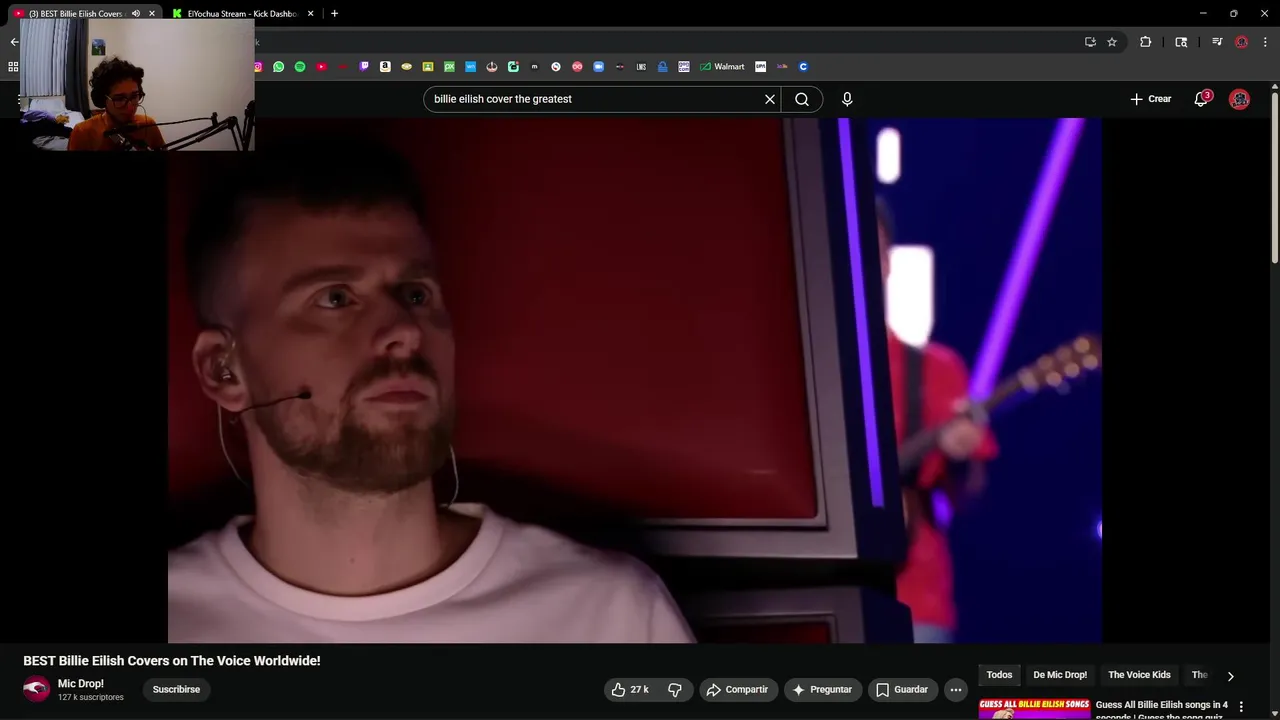This screenshot has width=1280, height=720.
Task: Open the LMS bookmark
Action: click(641, 67)
